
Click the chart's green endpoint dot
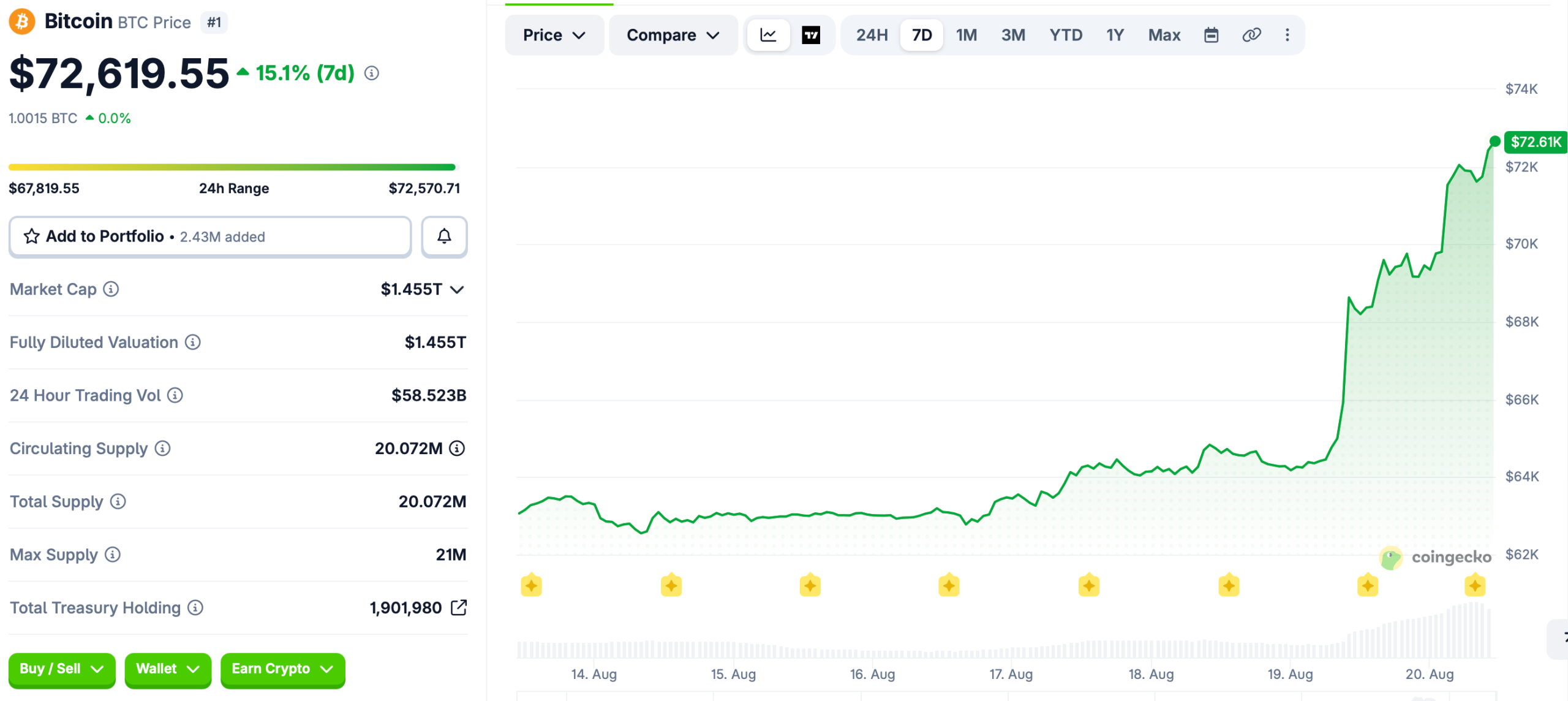[x=1494, y=142]
